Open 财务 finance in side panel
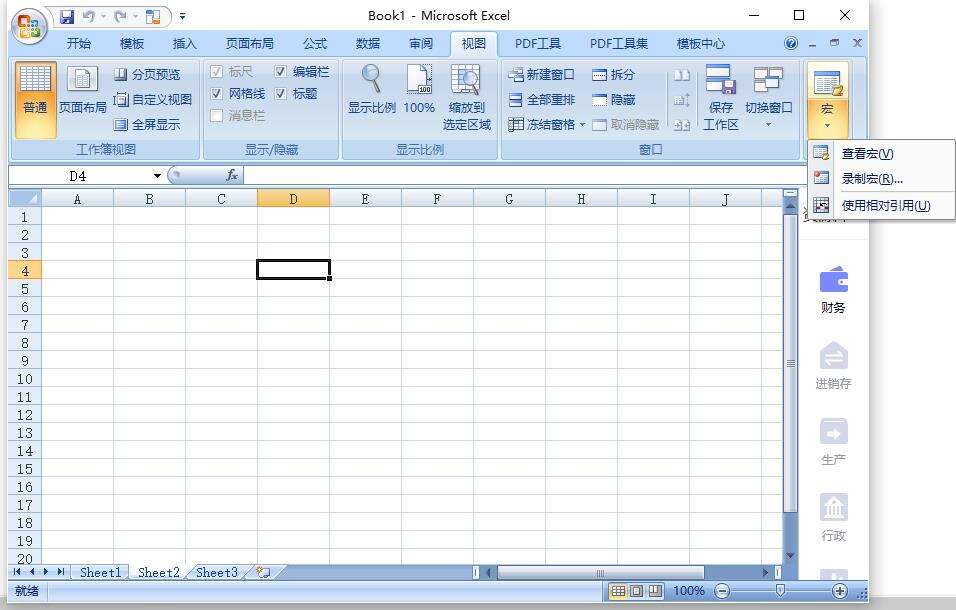 [833, 291]
